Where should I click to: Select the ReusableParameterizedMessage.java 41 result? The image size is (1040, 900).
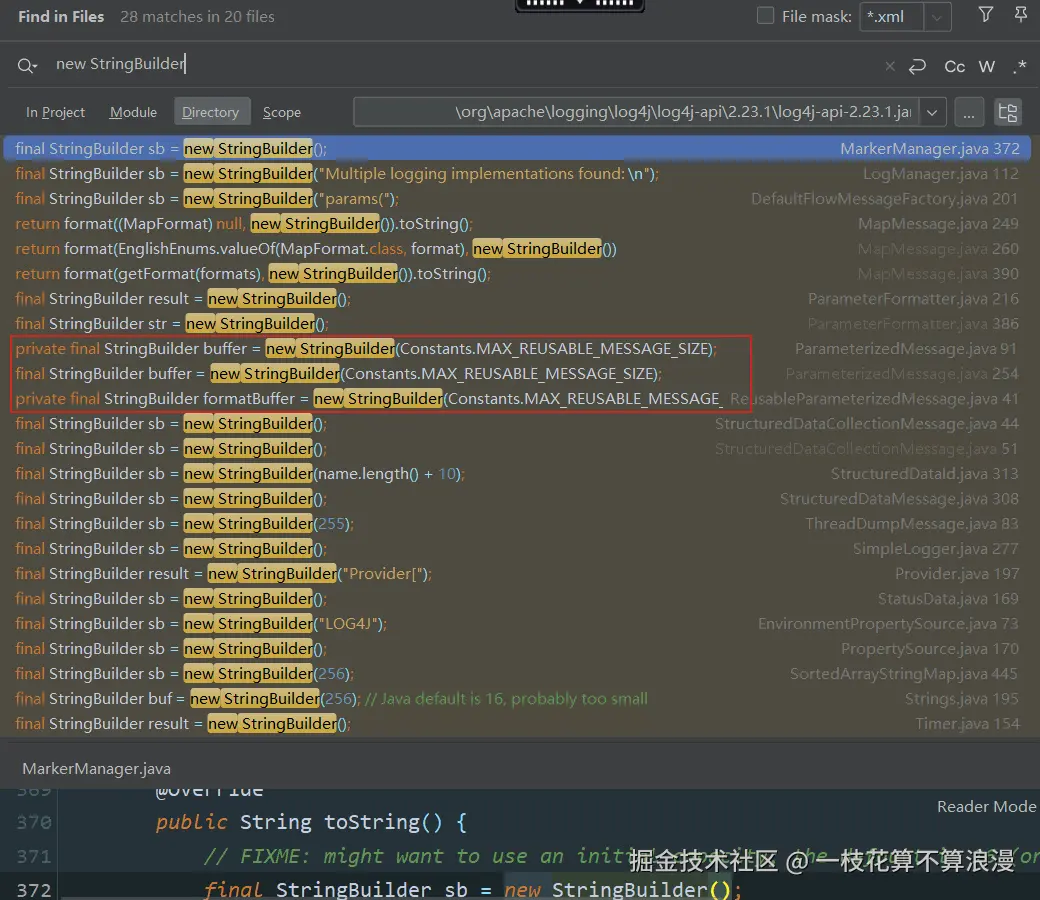tap(517, 399)
